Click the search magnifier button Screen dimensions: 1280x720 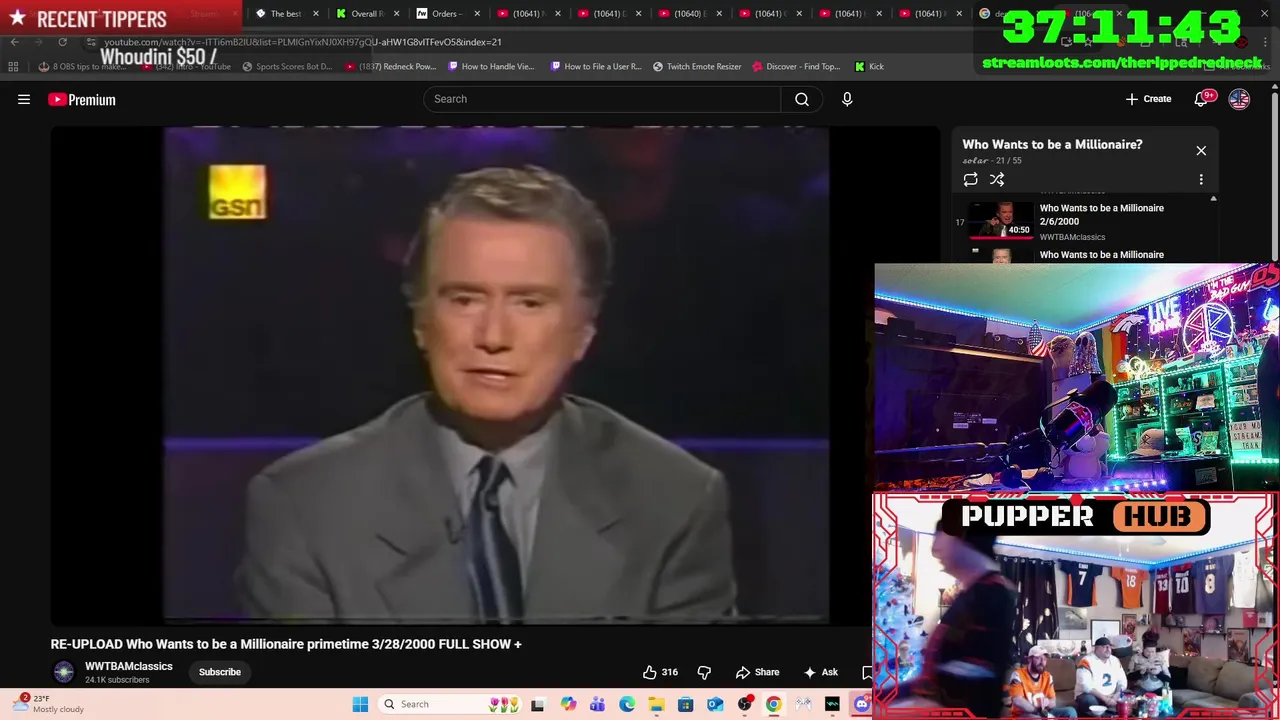tap(802, 99)
